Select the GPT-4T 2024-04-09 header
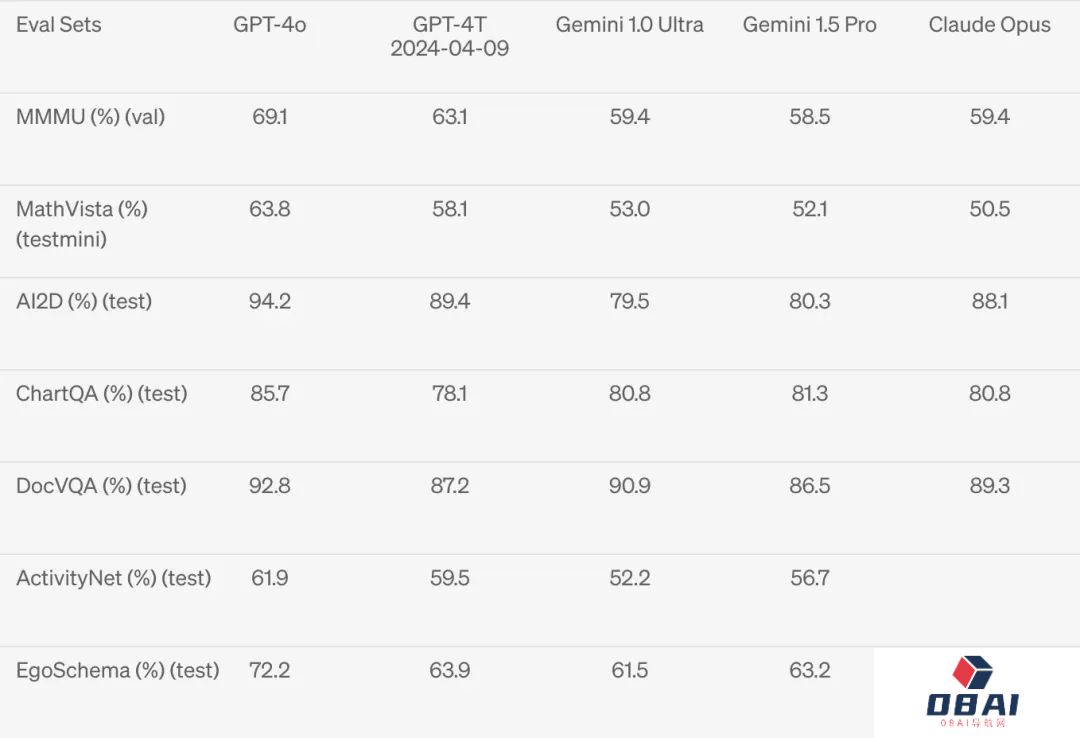1080x738 pixels. coord(450,37)
